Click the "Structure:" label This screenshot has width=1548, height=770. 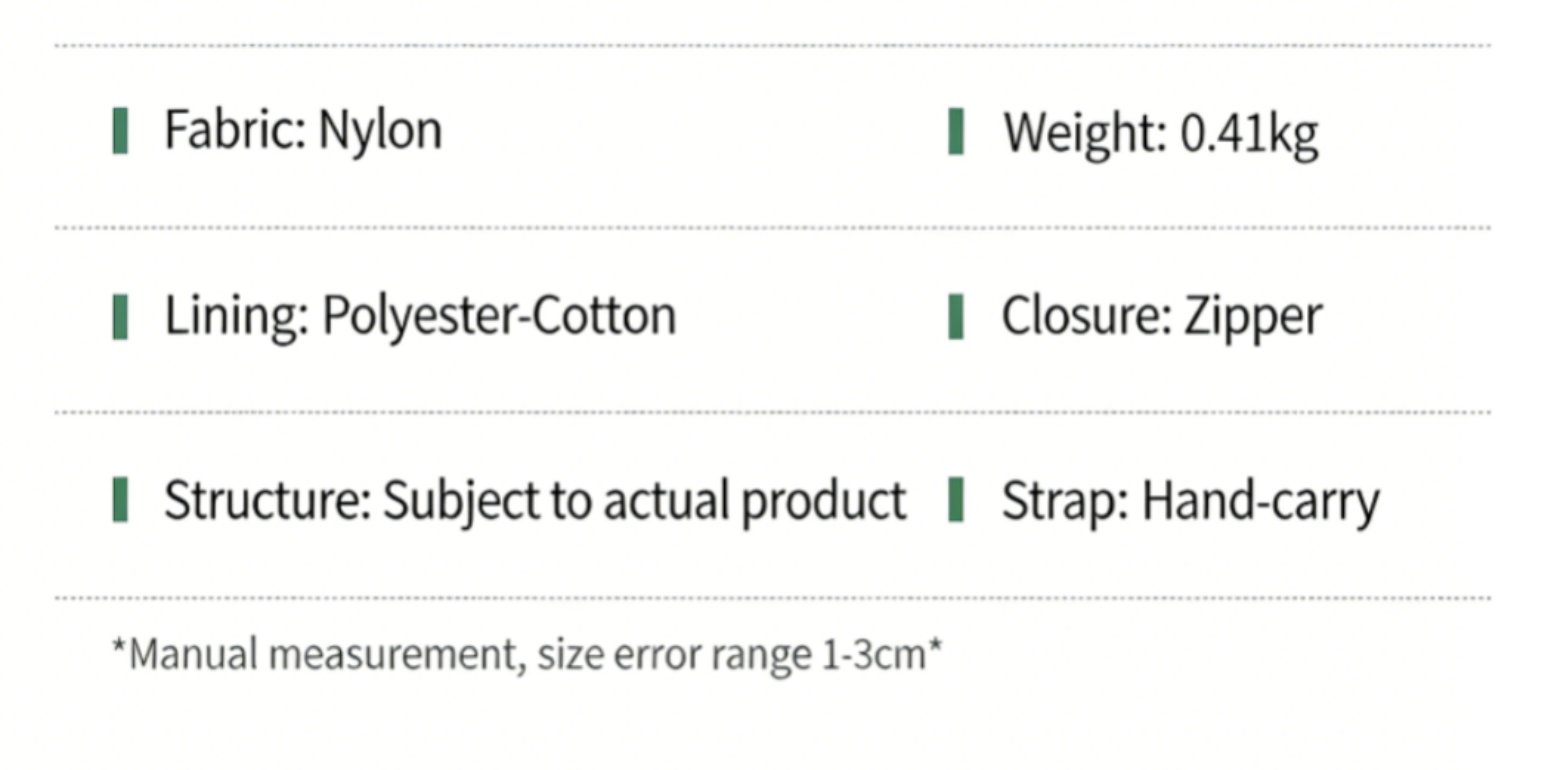point(267,501)
